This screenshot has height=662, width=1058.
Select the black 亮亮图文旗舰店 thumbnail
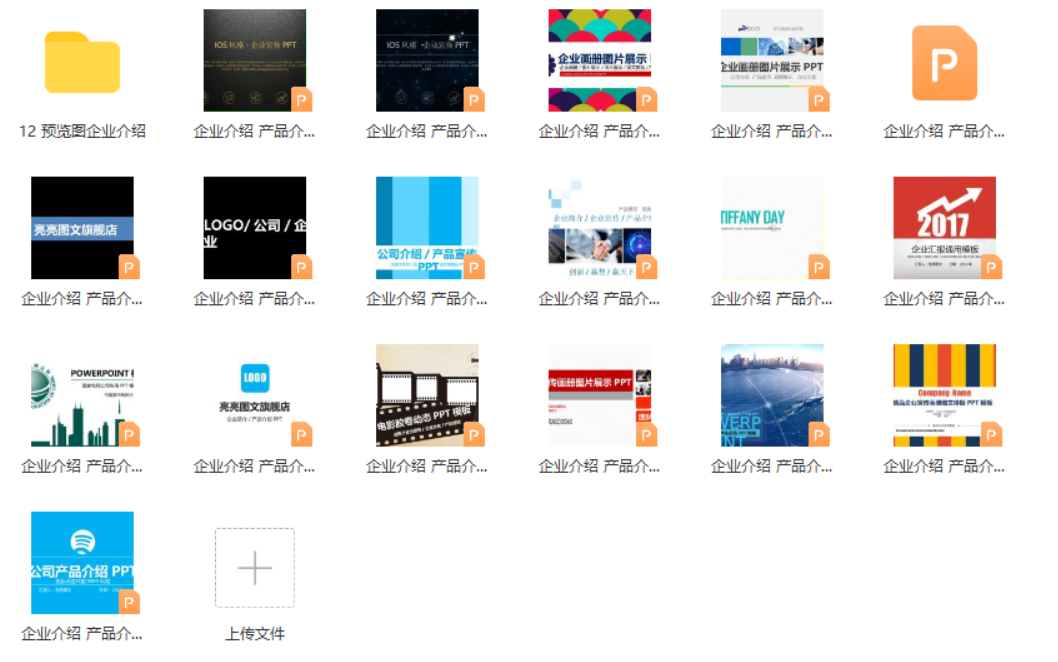(82, 227)
